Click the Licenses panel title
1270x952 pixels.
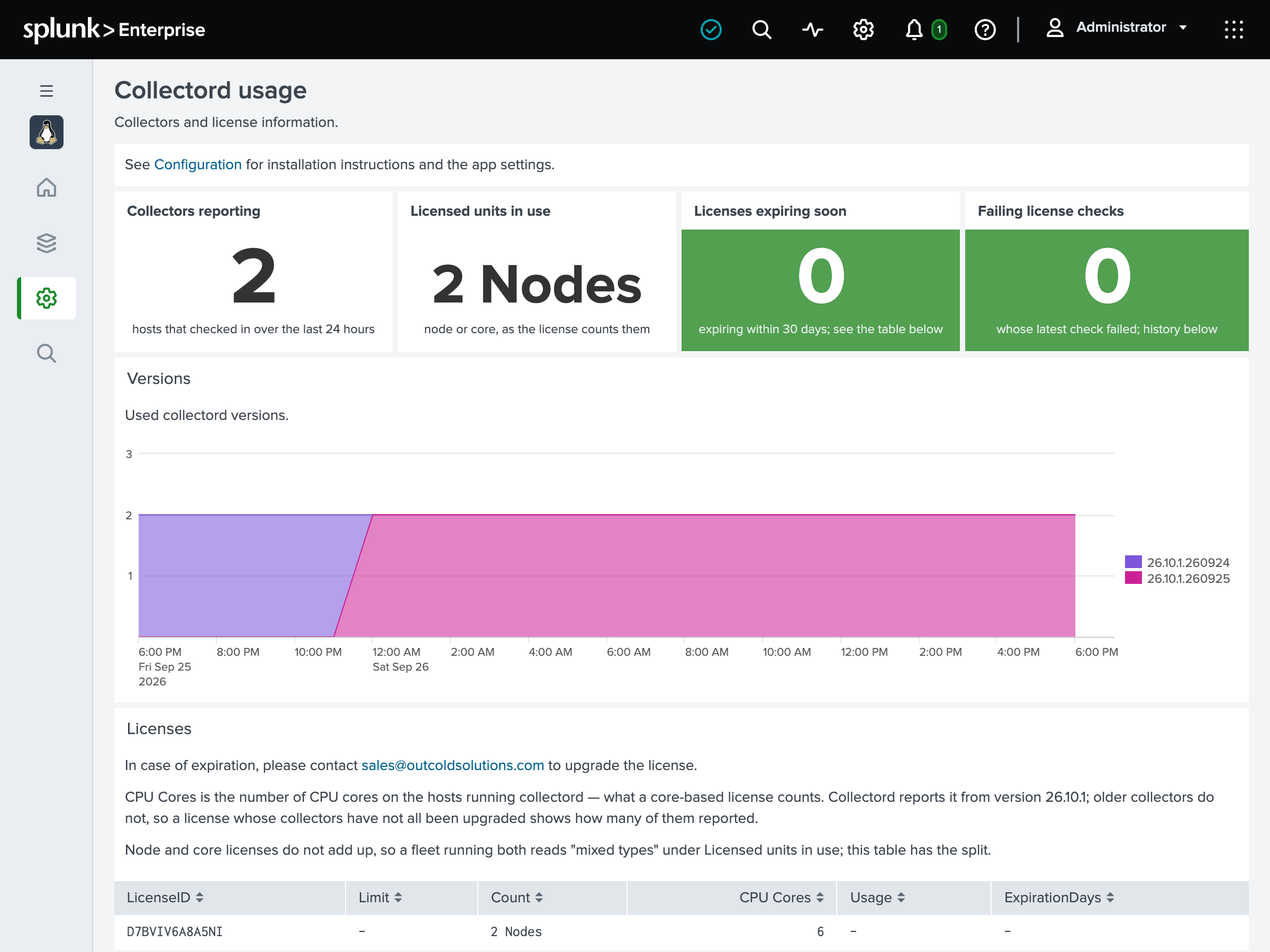159,728
